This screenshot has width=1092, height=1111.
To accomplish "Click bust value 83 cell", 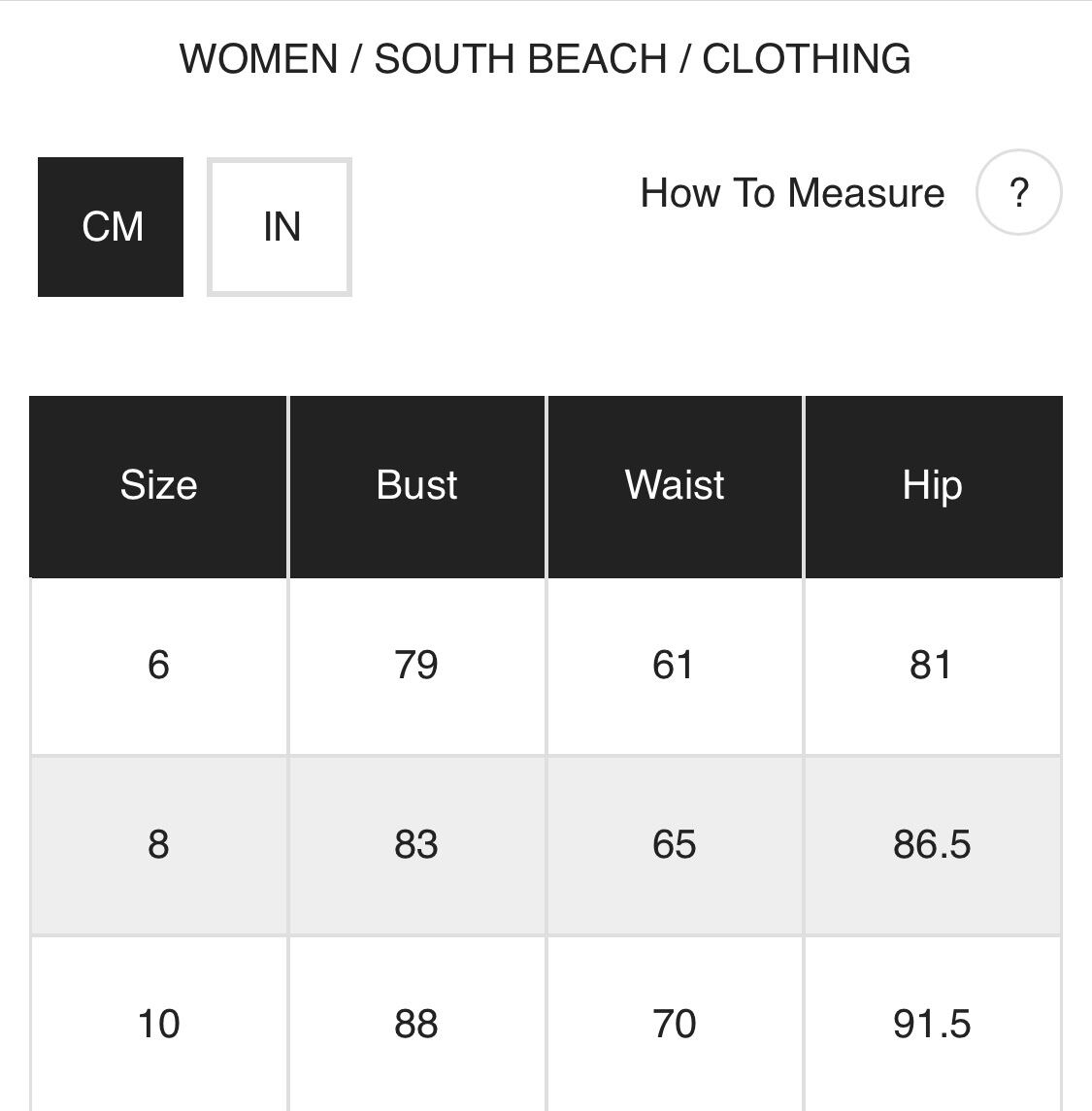I will pyautogui.click(x=416, y=844).
